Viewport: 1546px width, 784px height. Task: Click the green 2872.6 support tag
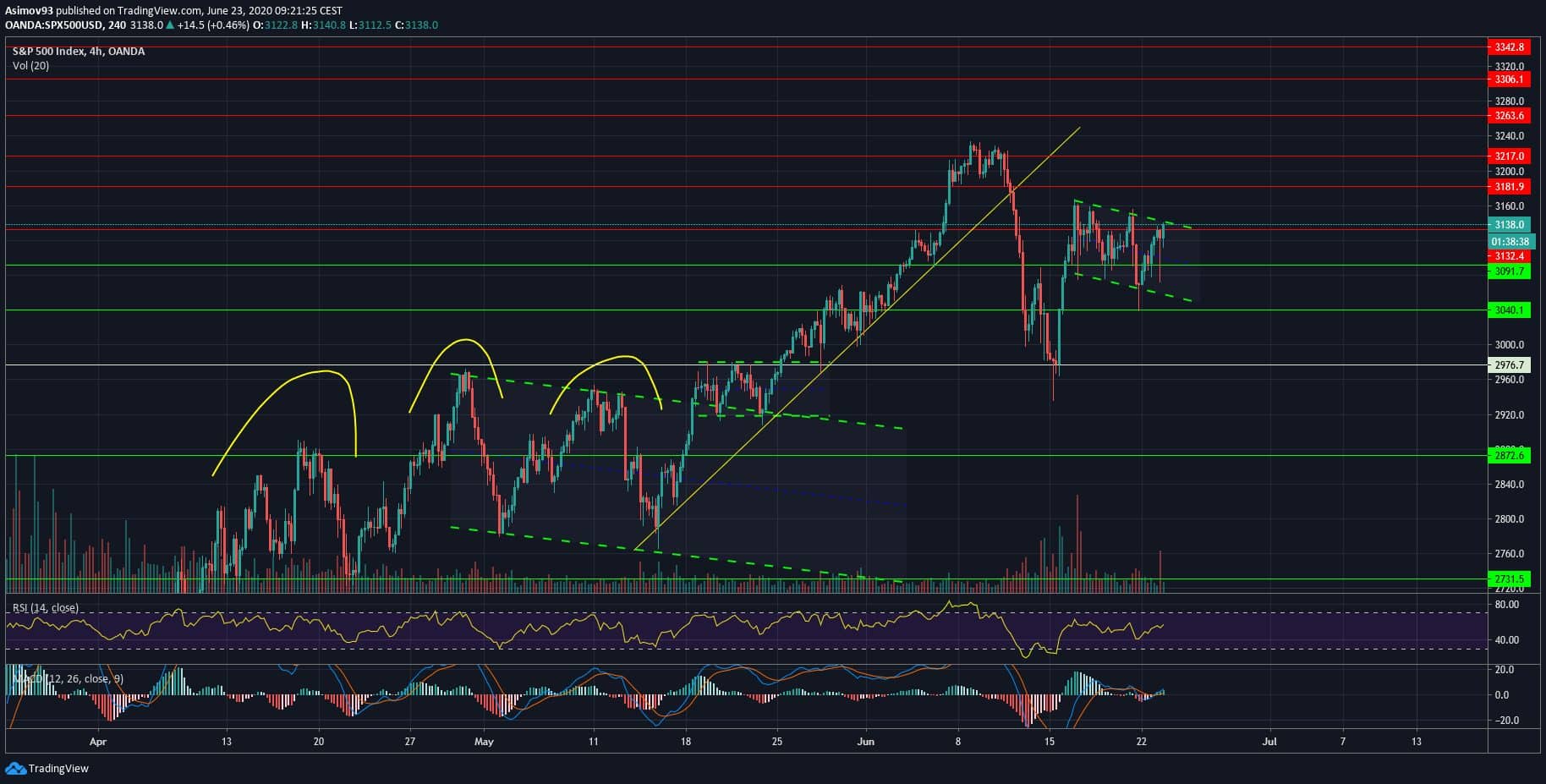pyautogui.click(x=1509, y=456)
